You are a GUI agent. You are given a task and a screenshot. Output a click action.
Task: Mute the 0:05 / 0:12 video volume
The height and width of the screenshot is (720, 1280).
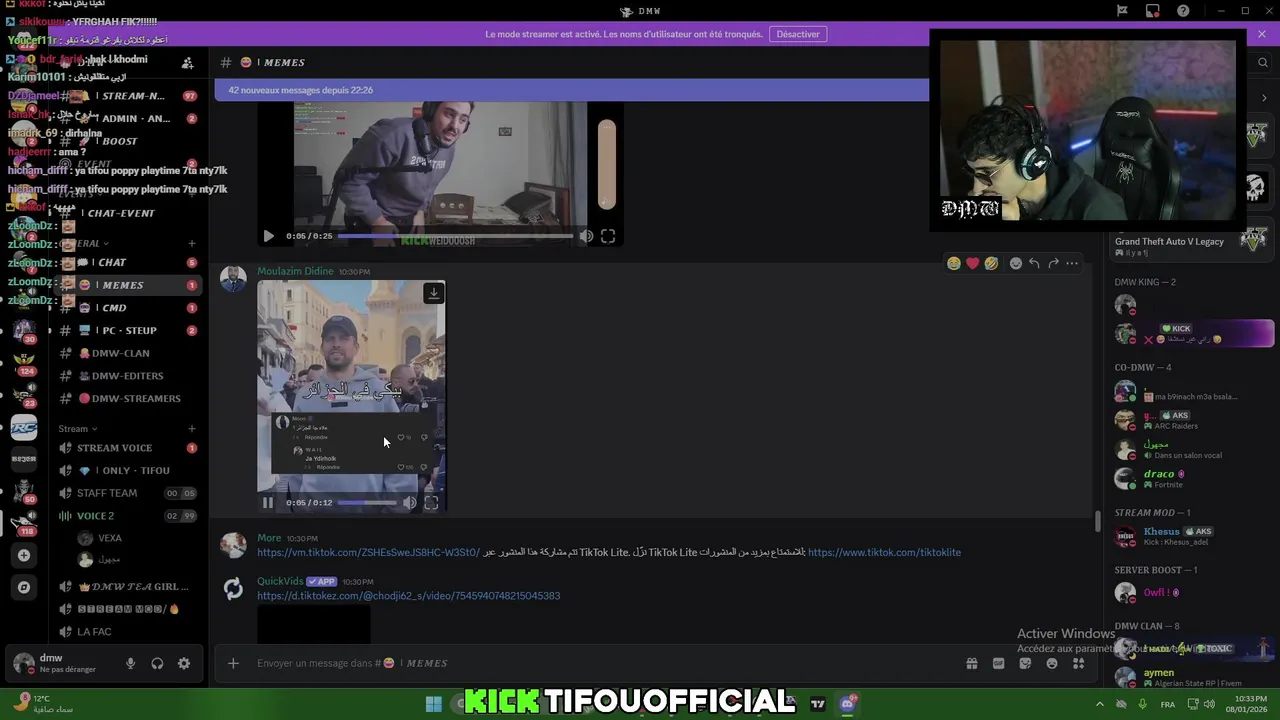tap(410, 503)
